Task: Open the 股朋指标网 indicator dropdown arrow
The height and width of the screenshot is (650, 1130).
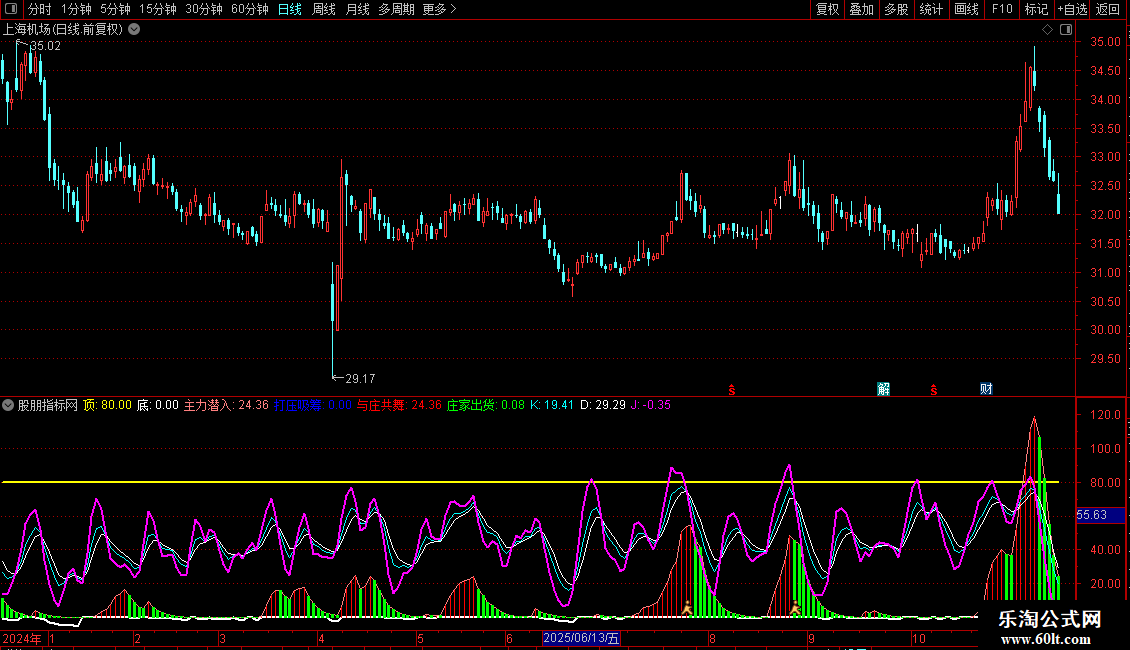Action: pyautogui.click(x=9, y=405)
